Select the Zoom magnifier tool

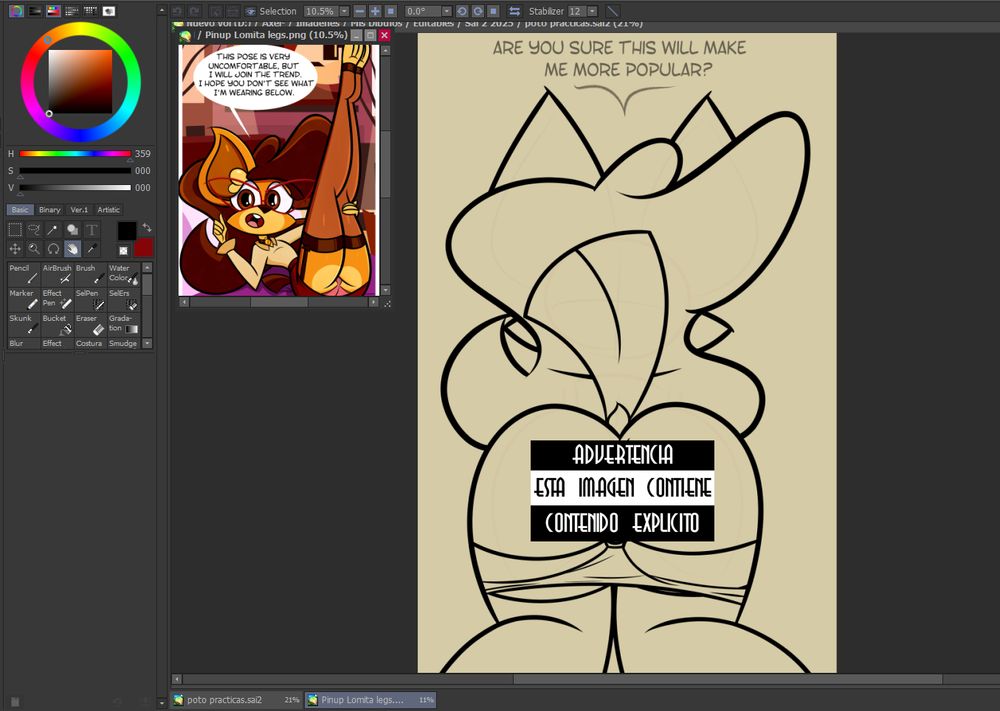[34, 249]
